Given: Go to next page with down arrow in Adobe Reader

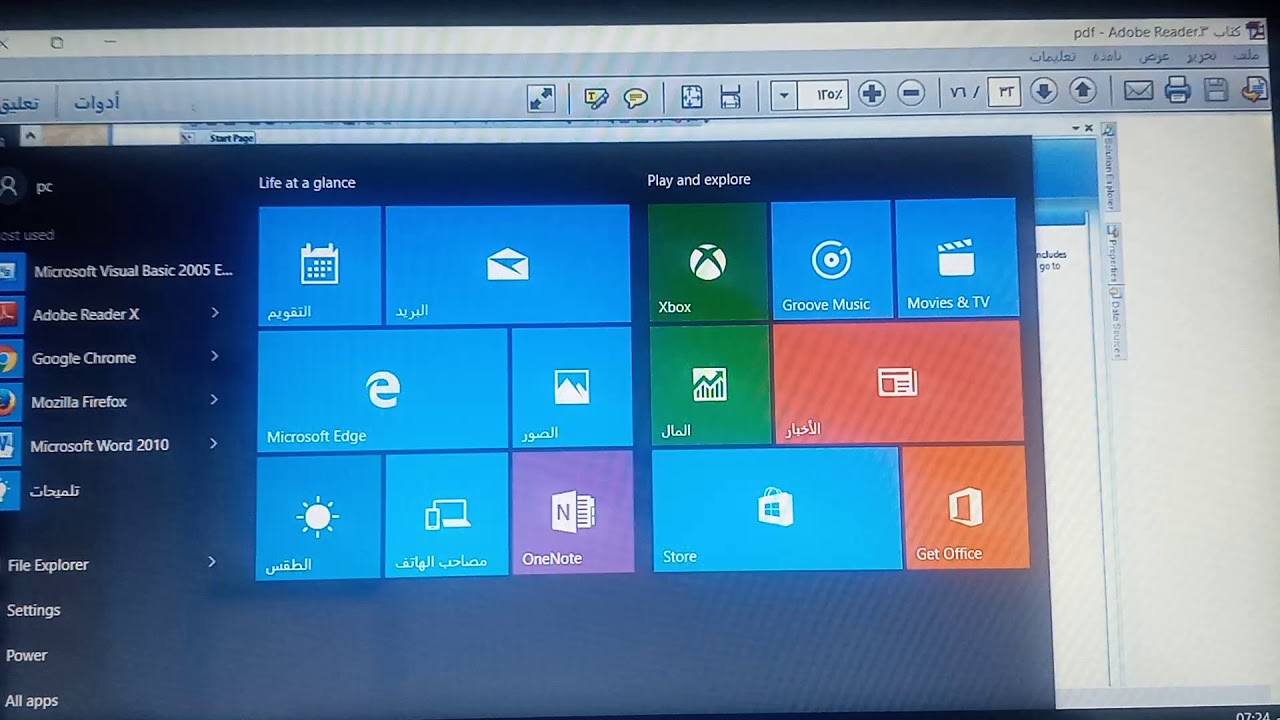Looking at the screenshot, I should [x=1043, y=92].
